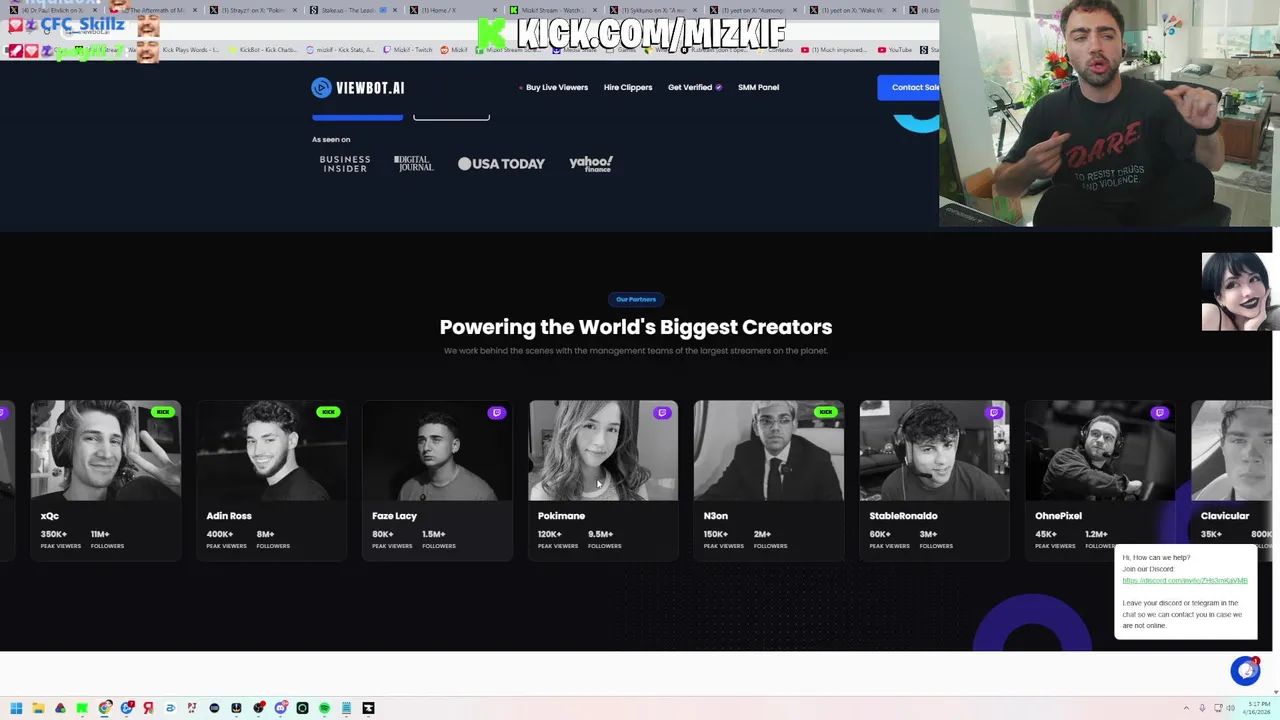Open the PJ app icon in the taskbar
This screenshot has width=1280, height=720.
[192, 708]
